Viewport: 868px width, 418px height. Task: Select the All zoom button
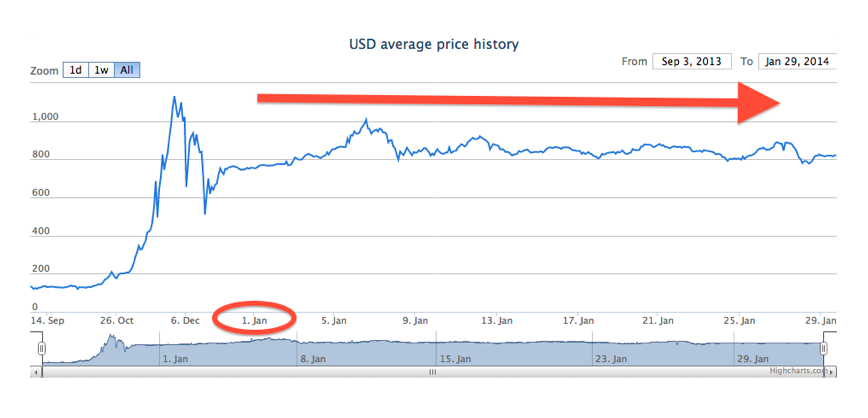tap(127, 70)
